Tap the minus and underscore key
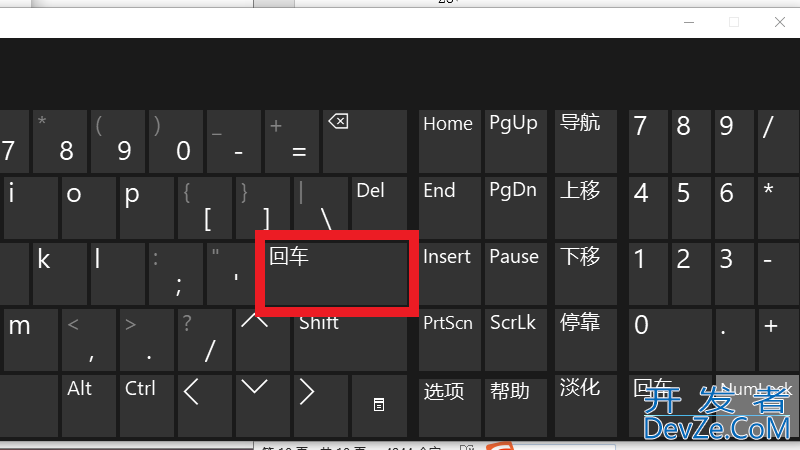800x450 pixels. click(234, 141)
